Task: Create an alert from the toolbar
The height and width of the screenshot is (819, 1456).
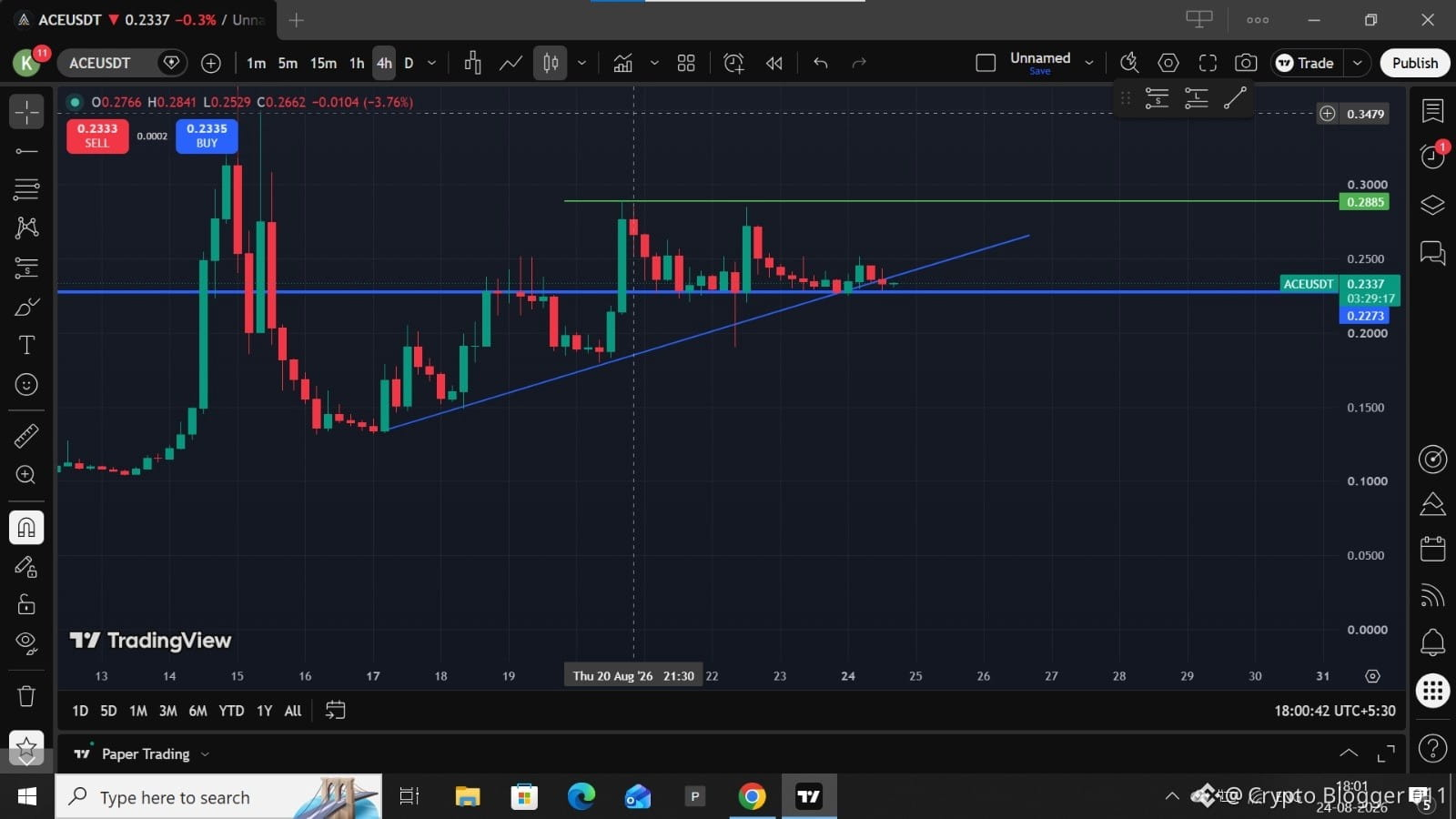Action: (x=733, y=63)
